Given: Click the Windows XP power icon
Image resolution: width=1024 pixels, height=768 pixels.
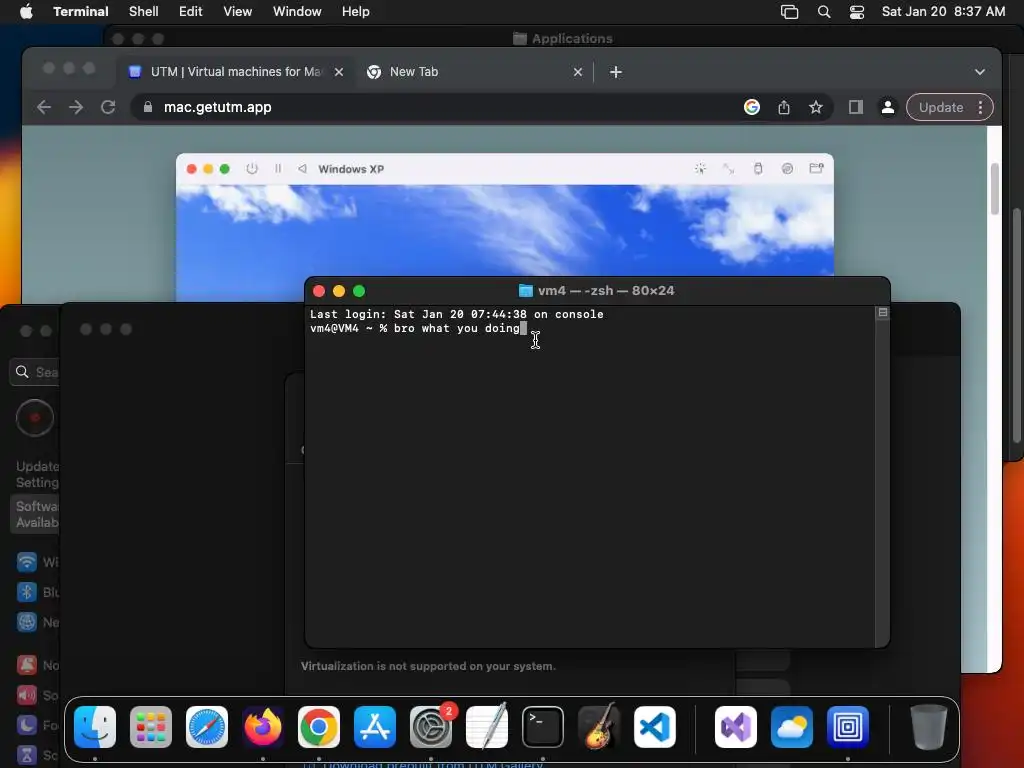Looking at the screenshot, I should click(x=252, y=168).
